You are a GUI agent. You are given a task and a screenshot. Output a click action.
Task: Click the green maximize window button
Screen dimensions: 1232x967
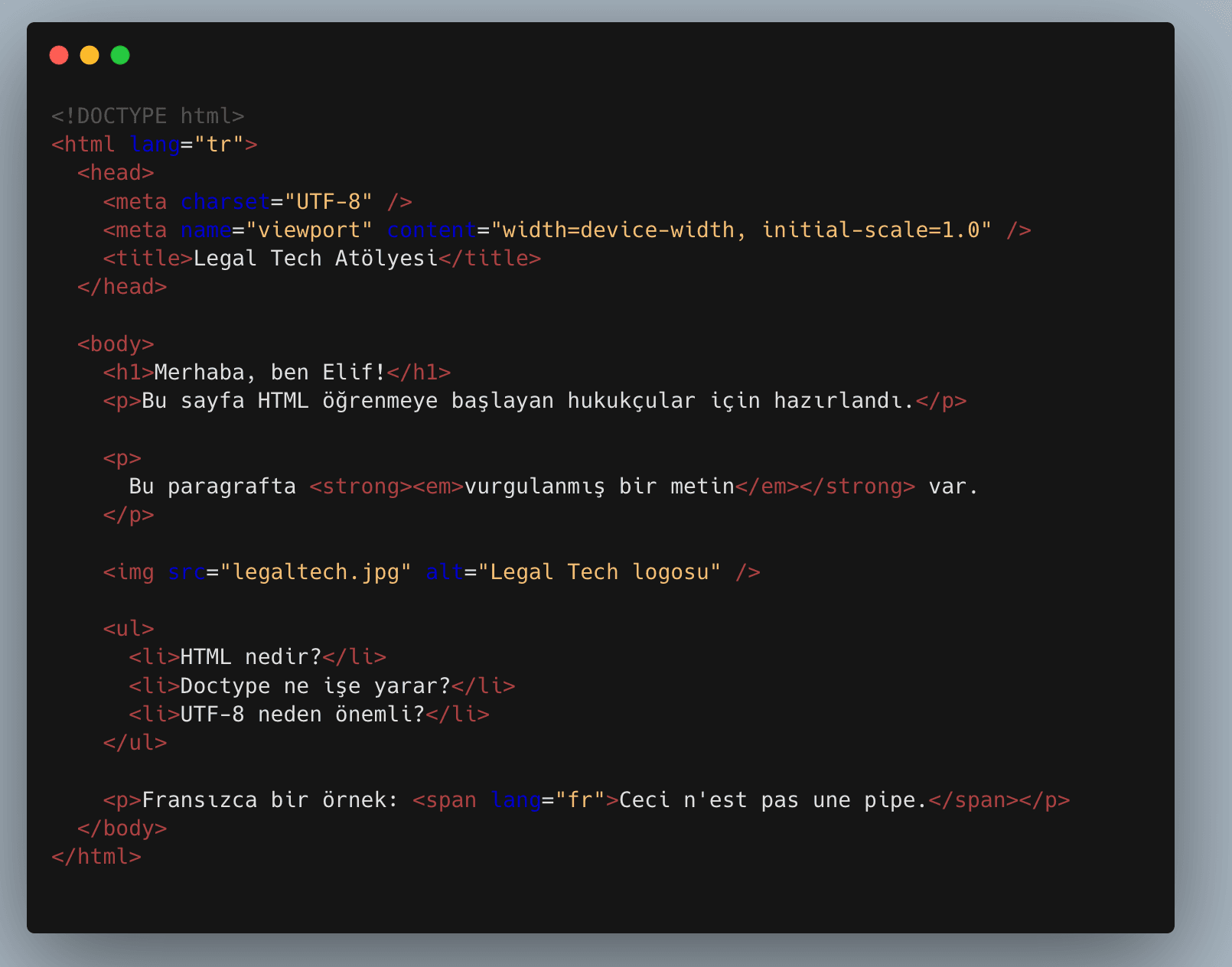click(119, 54)
